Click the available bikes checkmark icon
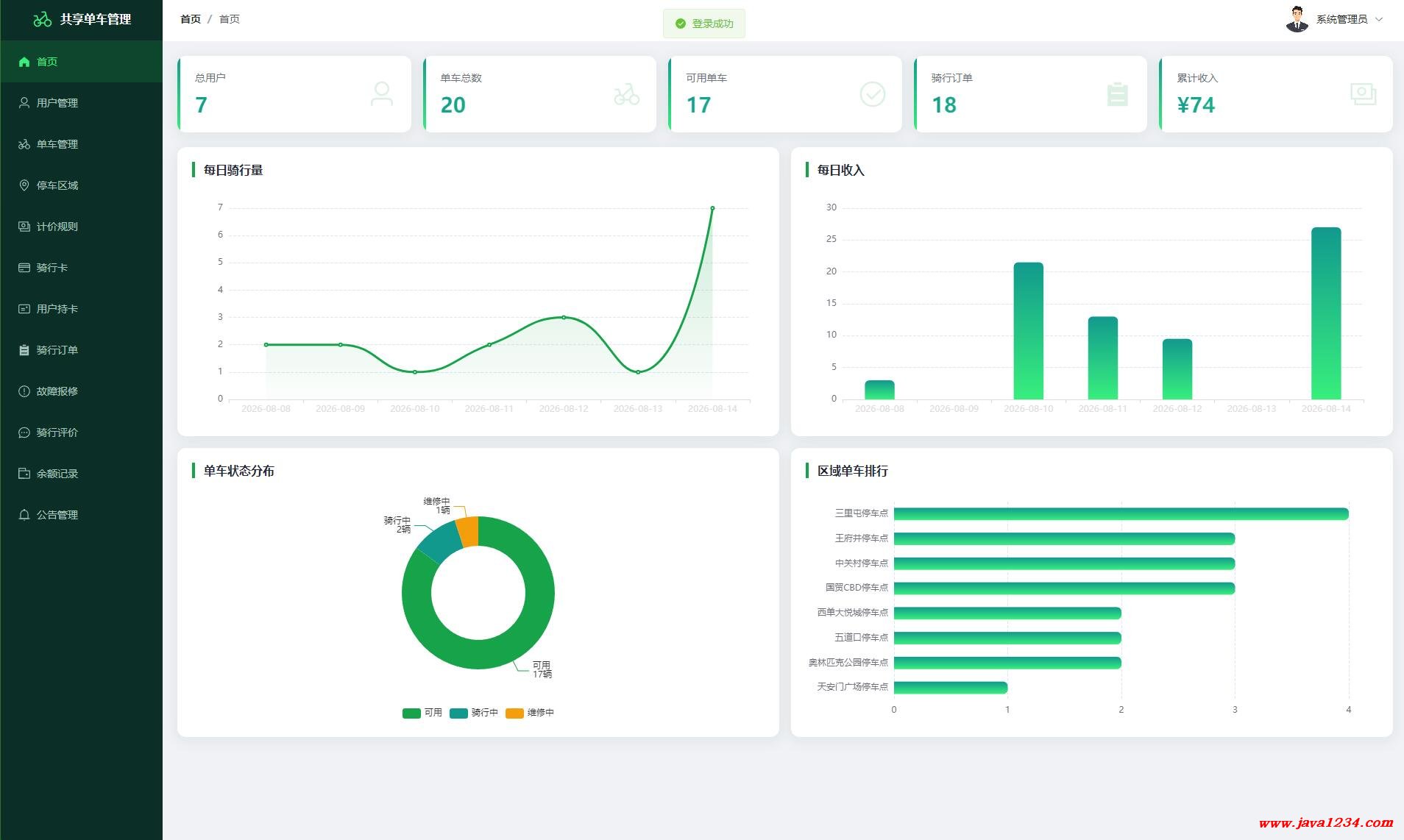Viewport: 1404px width, 840px height. pyautogui.click(x=873, y=94)
